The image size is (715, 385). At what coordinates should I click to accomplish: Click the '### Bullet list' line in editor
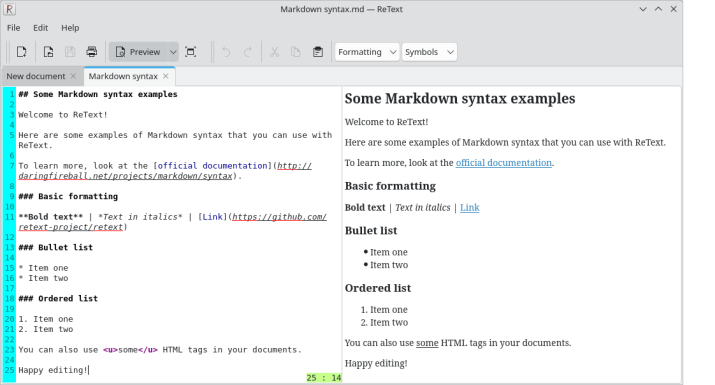[x=56, y=248]
